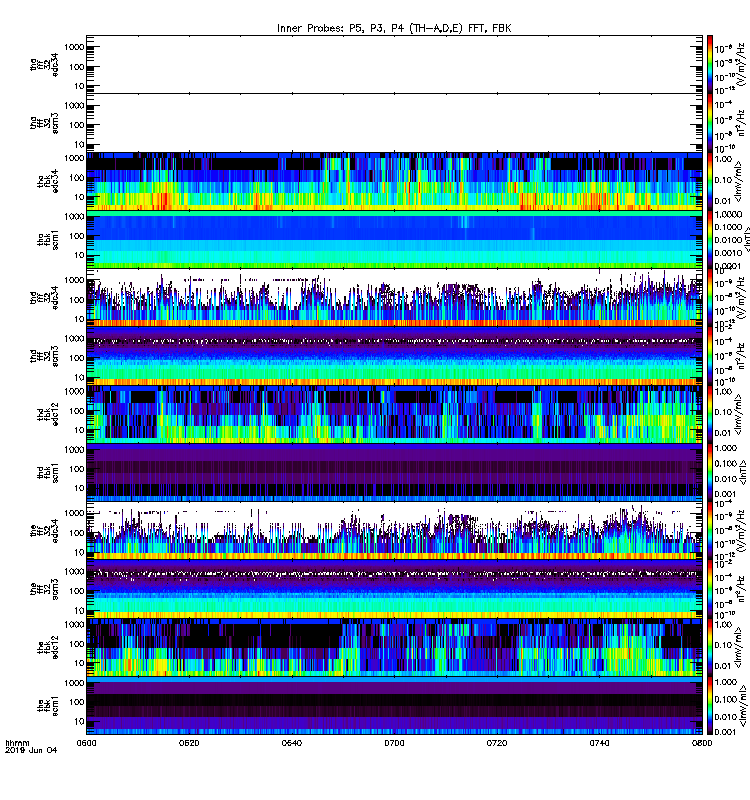The width and height of the screenshot is (750, 800).
Task: Click the 'thd fbk edc12' panel label
Action: 48,414
